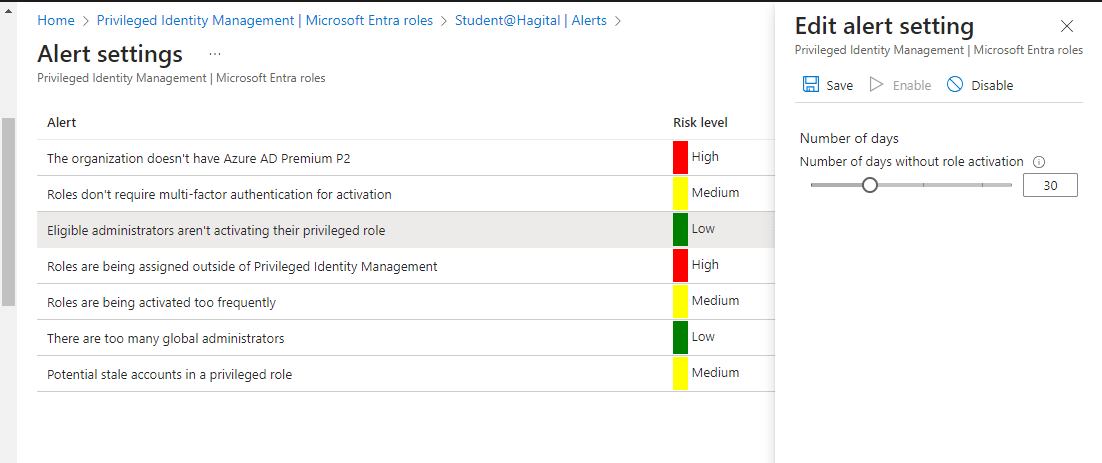Click the info icon beside role activation label
The image size is (1102, 463).
click(x=1039, y=162)
